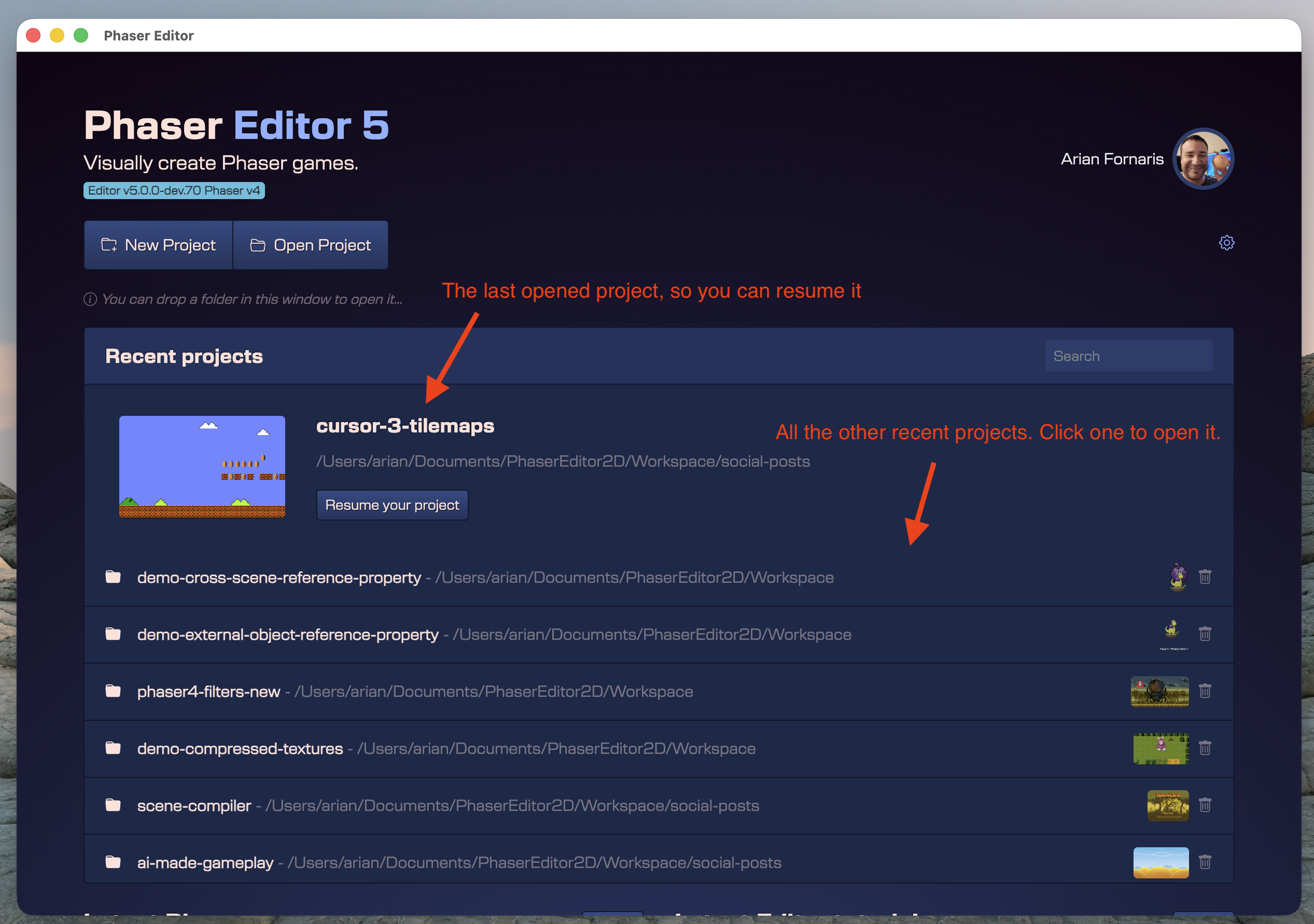The width and height of the screenshot is (1314, 924).
Task: Click the info icon beside the drop-folder hint
Action: (x=90, y=299)
